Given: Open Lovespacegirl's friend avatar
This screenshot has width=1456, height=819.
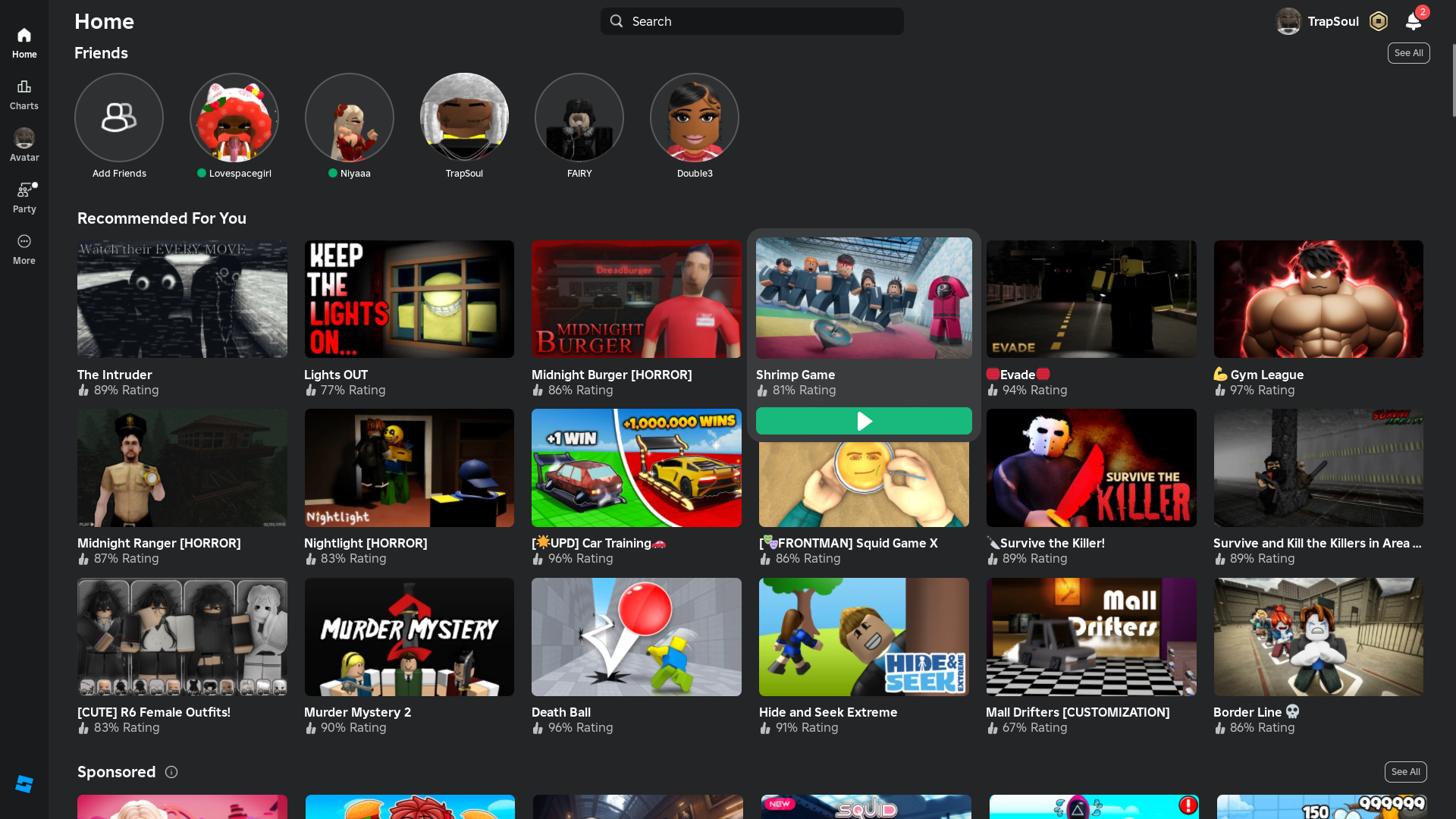Looking at the screenshot, I should coord(234,118).
